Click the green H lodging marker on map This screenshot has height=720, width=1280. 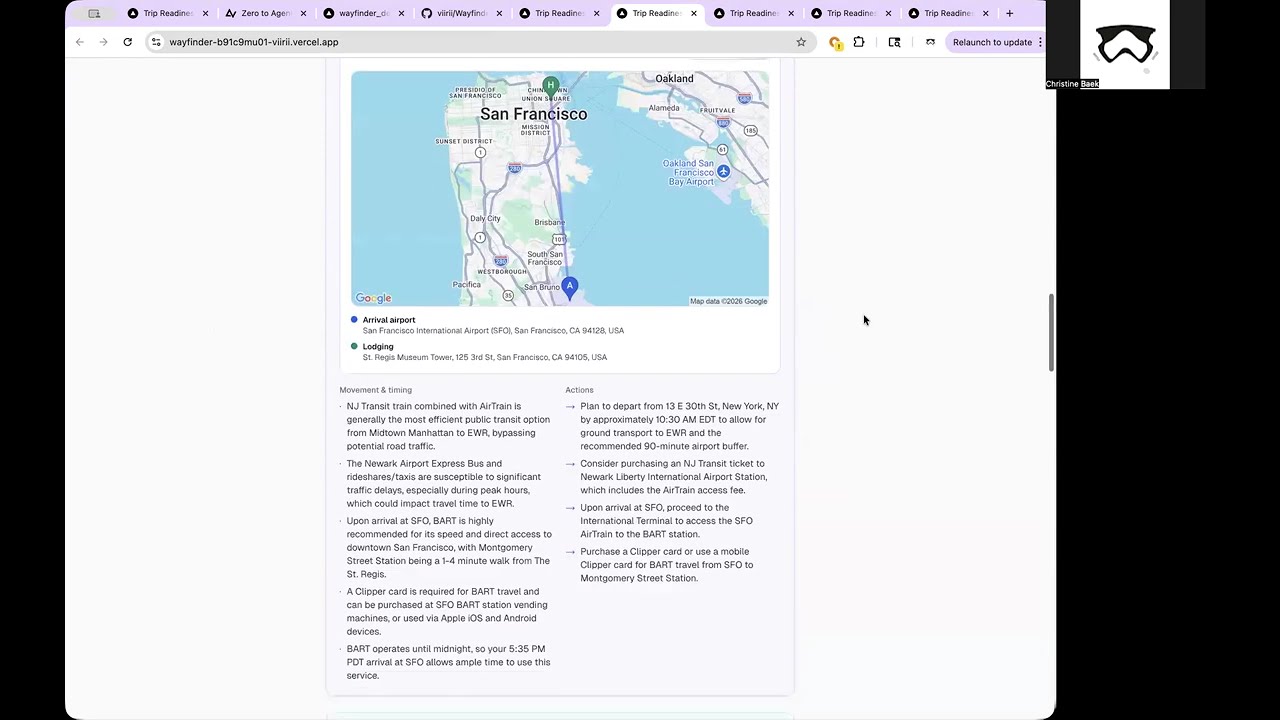click(x=550, y=87)
